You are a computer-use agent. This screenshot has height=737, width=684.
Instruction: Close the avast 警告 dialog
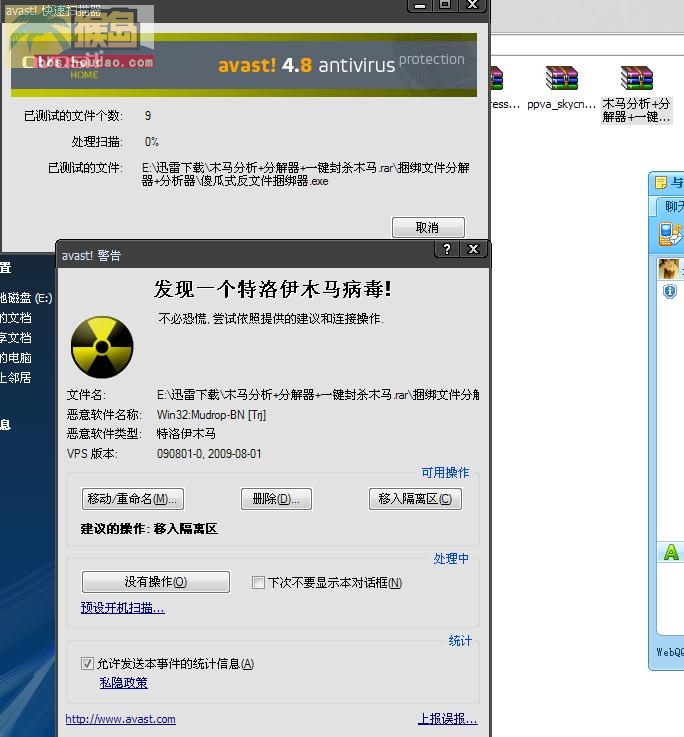473,249
